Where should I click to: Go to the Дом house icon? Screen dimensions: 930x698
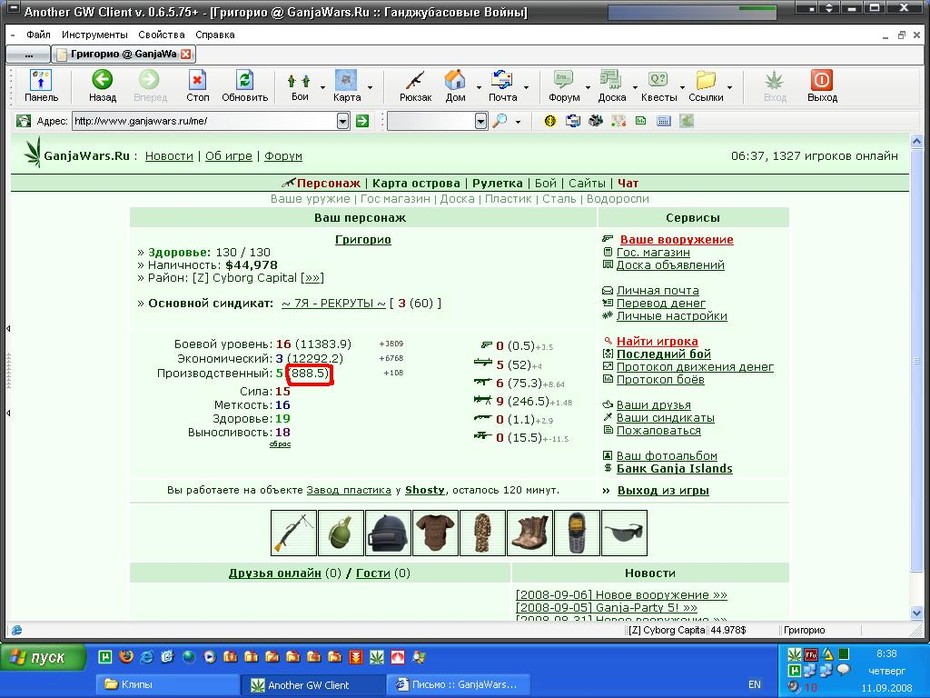455,86
